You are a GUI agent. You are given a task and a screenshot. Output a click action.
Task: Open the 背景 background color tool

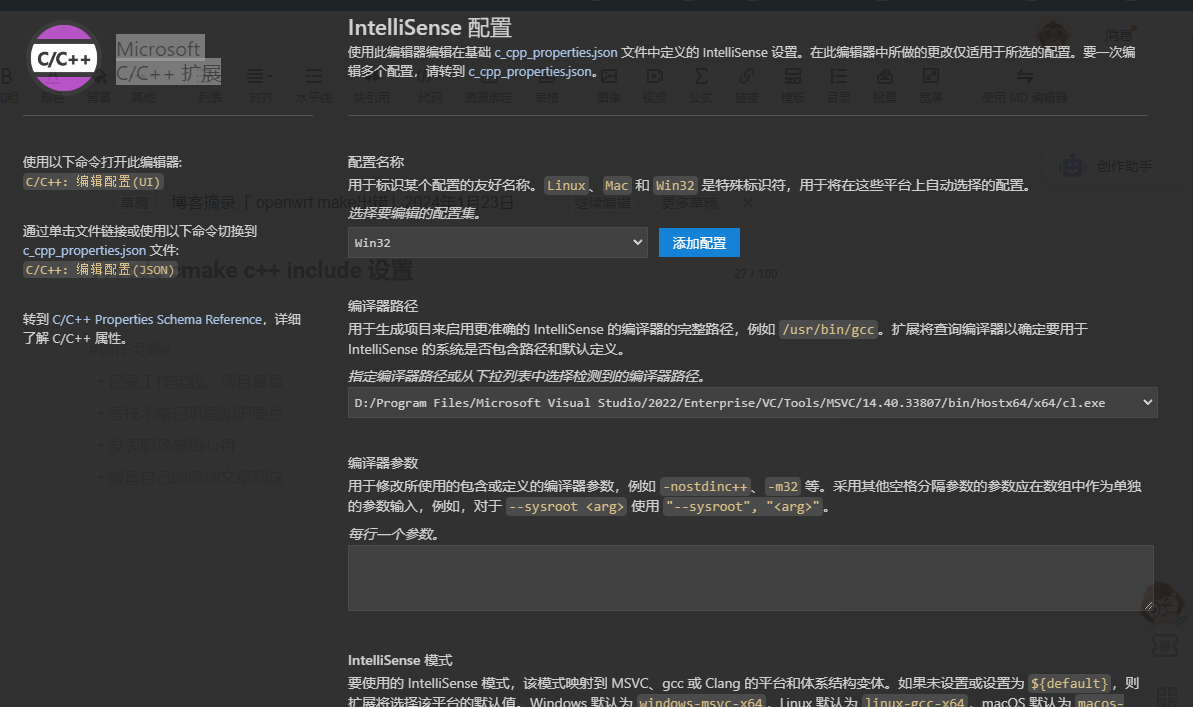100,82
